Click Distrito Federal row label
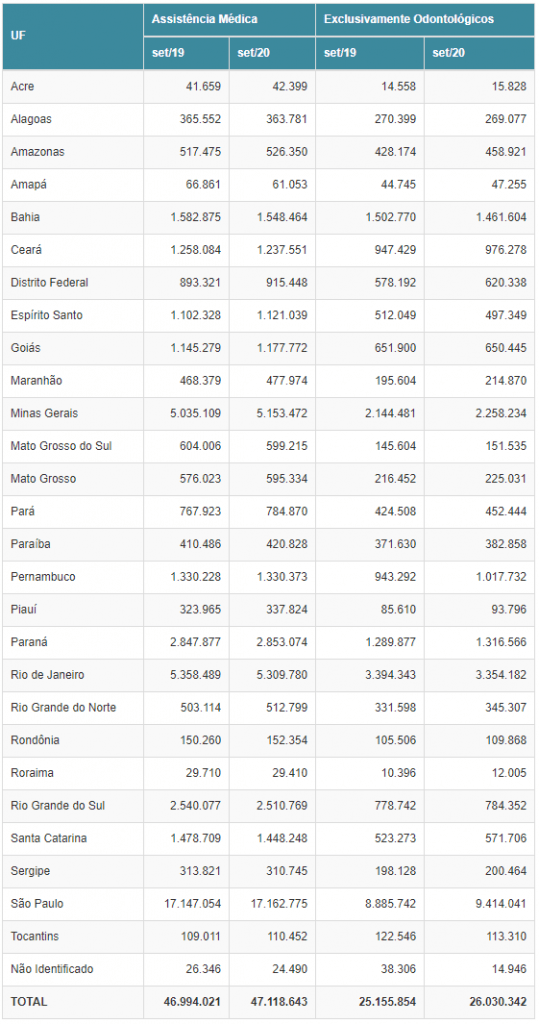The image size is (539, 1024). (x=50, y=283)
